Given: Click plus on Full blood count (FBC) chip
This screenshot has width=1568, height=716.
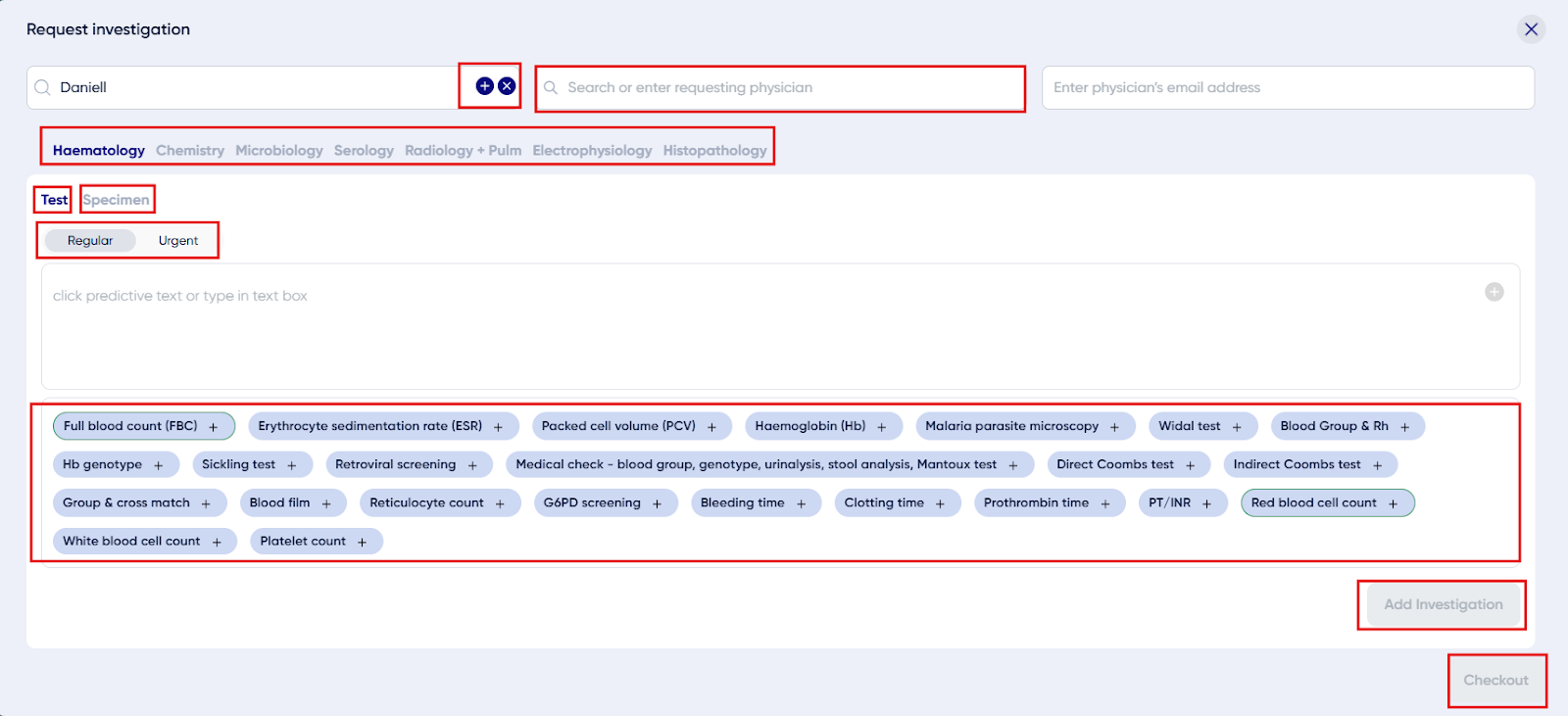Looking at the screenshot, I should click(x=214, y=427).
